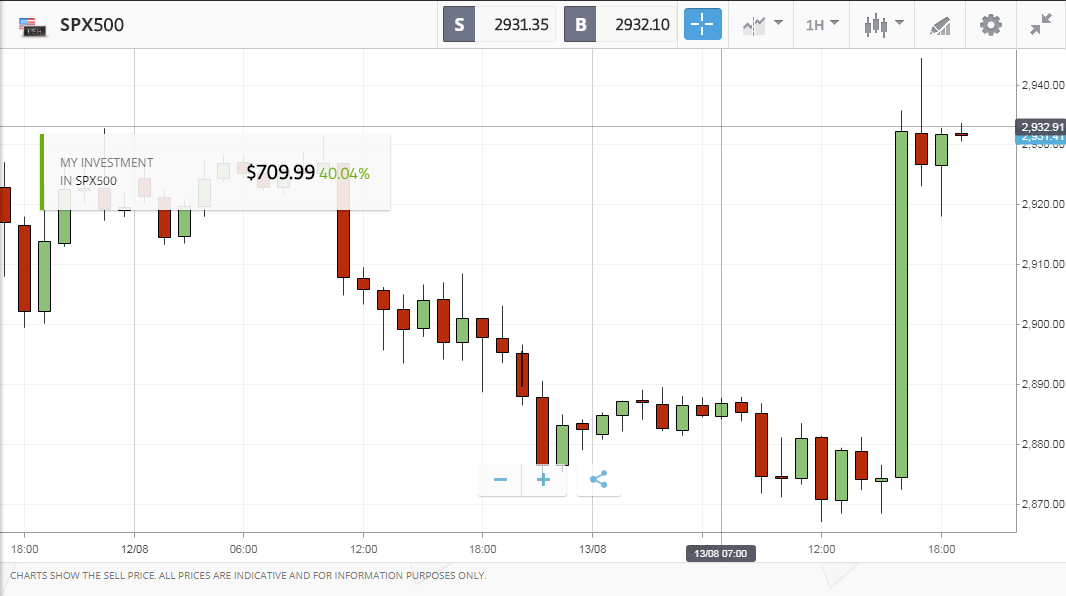Share the chart
The image size is (1066, 596).
tap(598, 480)
